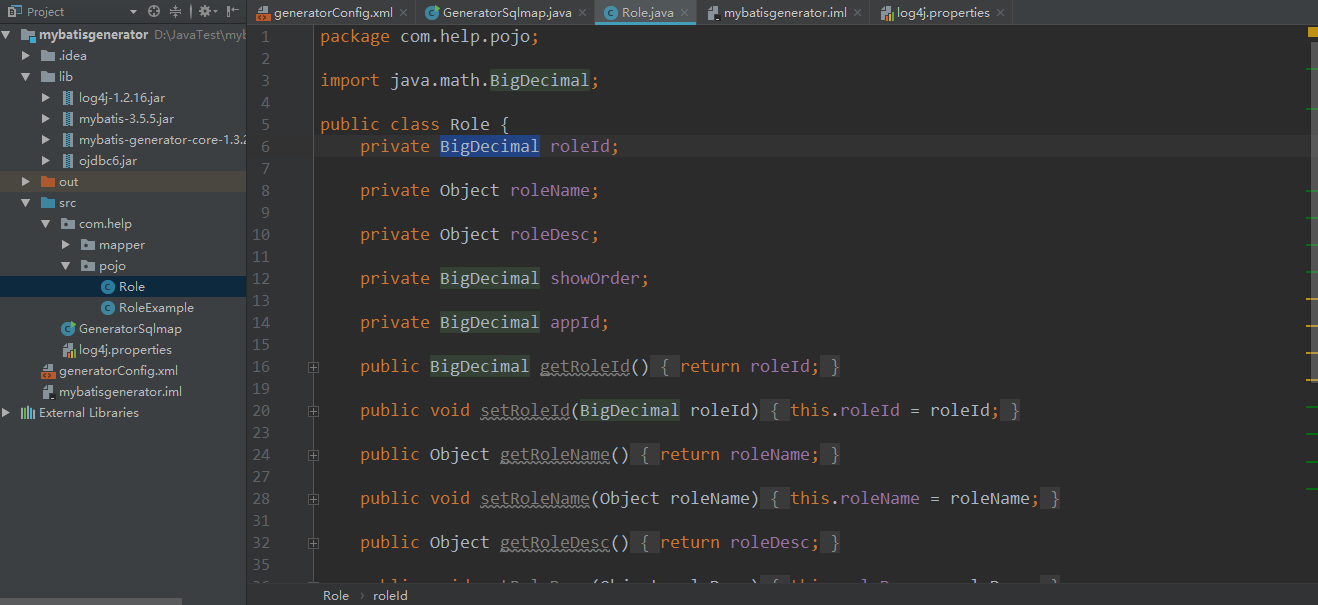Open the Project panel settings gear

point(205,12)
